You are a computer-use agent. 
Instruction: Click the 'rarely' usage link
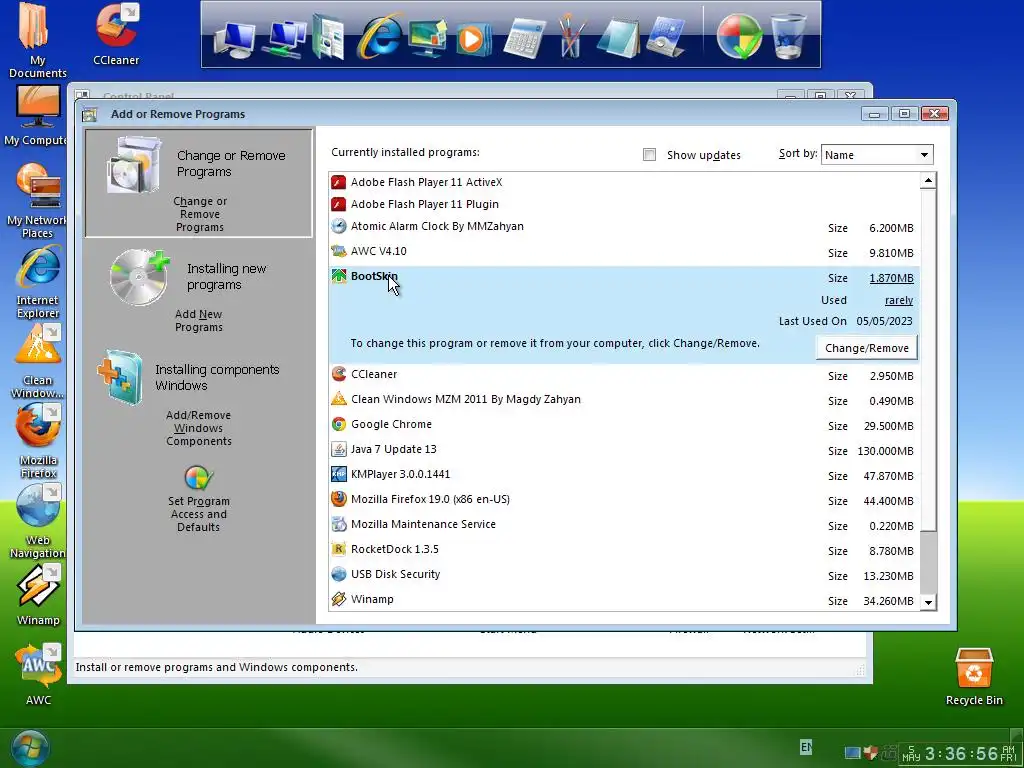click(899, 300)
